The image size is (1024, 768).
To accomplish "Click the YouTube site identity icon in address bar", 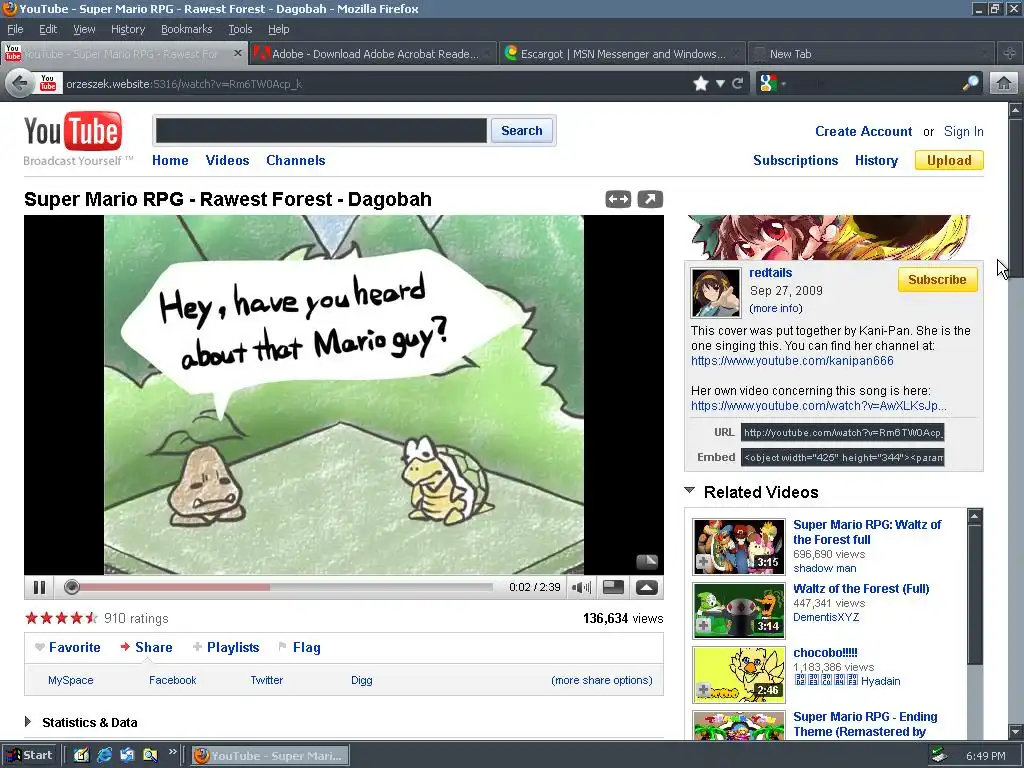I will click(x=48, y=83).
